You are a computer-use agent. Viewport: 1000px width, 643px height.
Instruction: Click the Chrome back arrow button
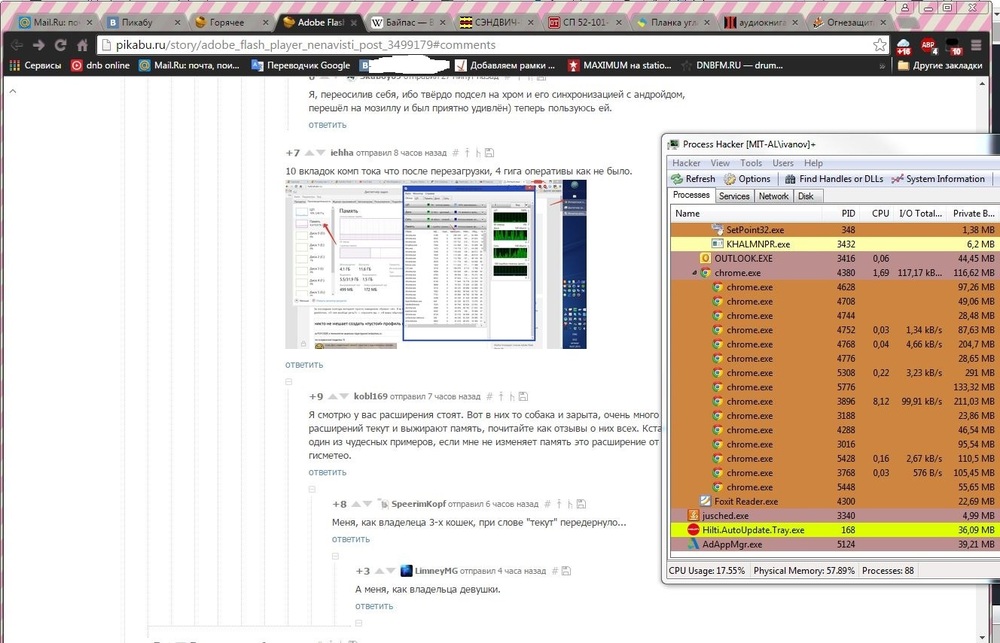tap(17, 45)
